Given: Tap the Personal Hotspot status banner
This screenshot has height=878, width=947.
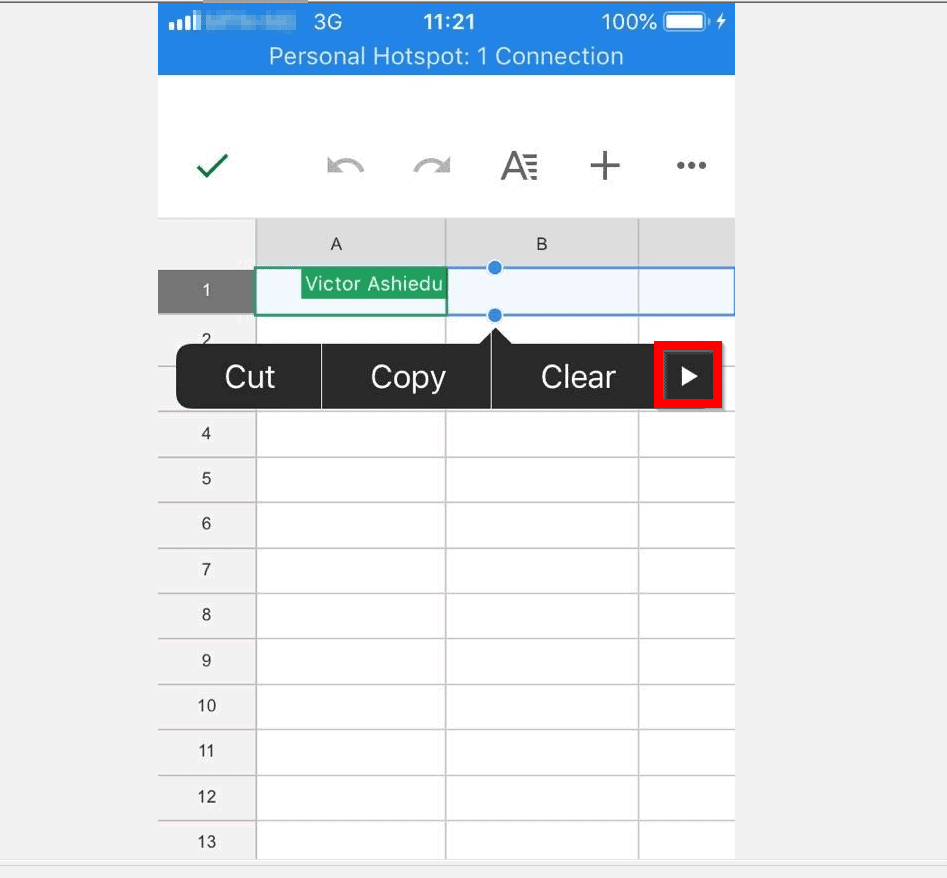Looking at the screenshot, I should point(446,56).
